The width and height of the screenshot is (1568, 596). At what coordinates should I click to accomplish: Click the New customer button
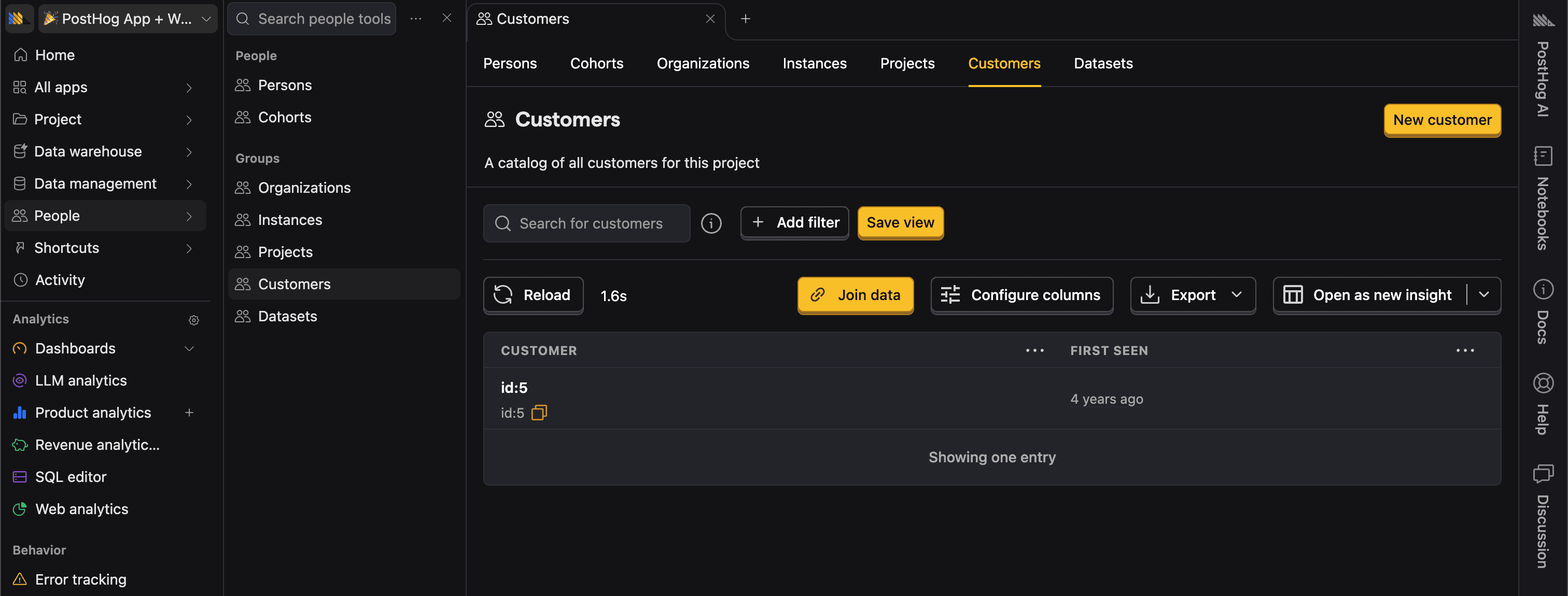click(1441, 120)
